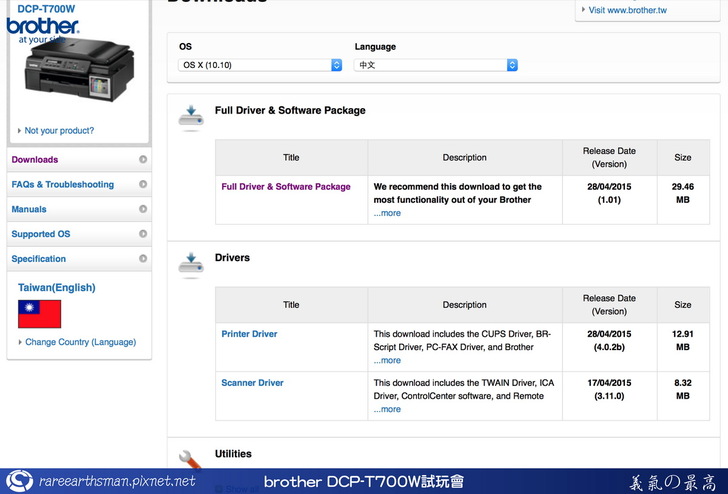Viewport: 728px width, 494px height.
Task: Click the 29.46 MB size cell
Action: (683, 200)
